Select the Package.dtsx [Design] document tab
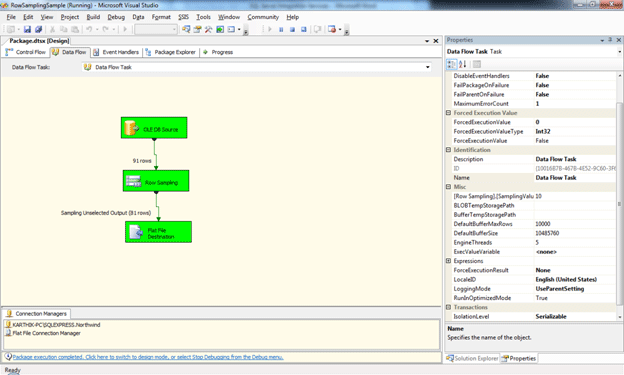 [39, 41]
